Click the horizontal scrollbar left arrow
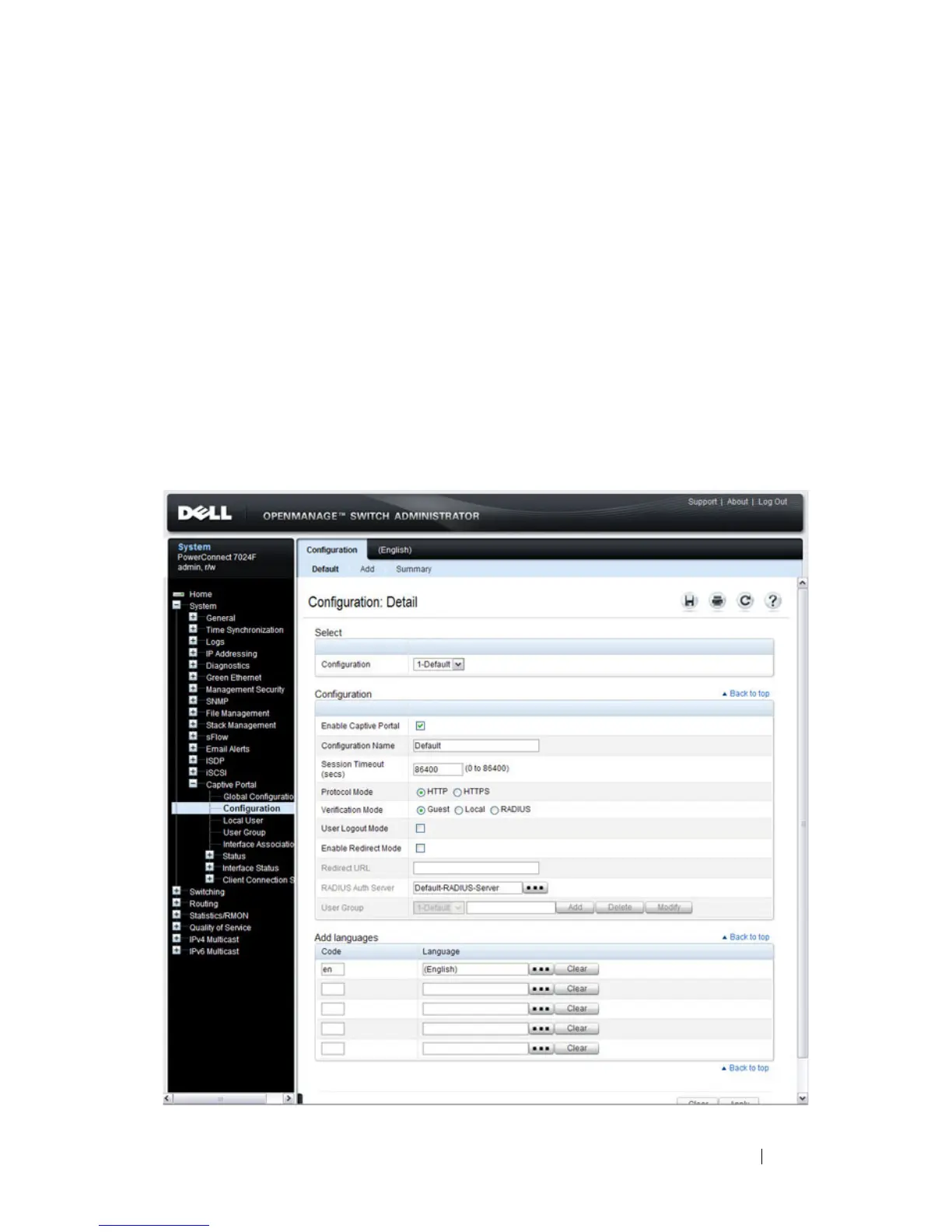Screen dimensions: 952x1232 168,1099
